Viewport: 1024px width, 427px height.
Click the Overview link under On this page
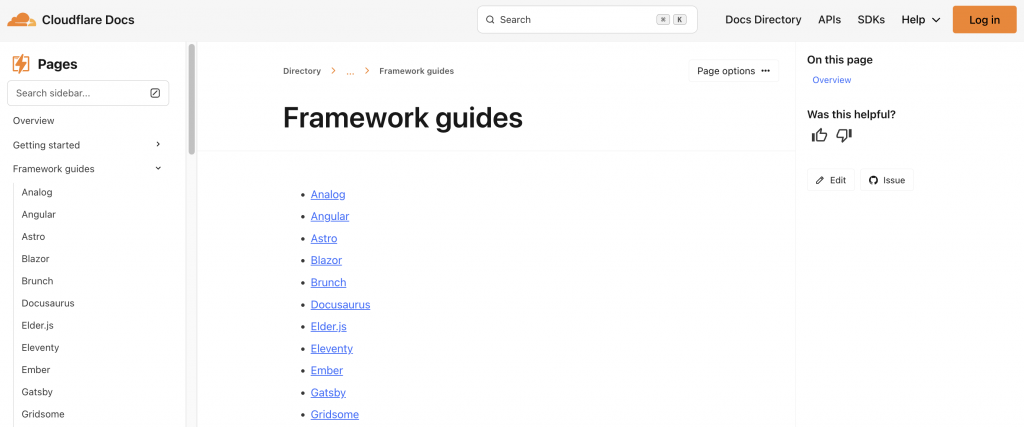tap(831, 80)
